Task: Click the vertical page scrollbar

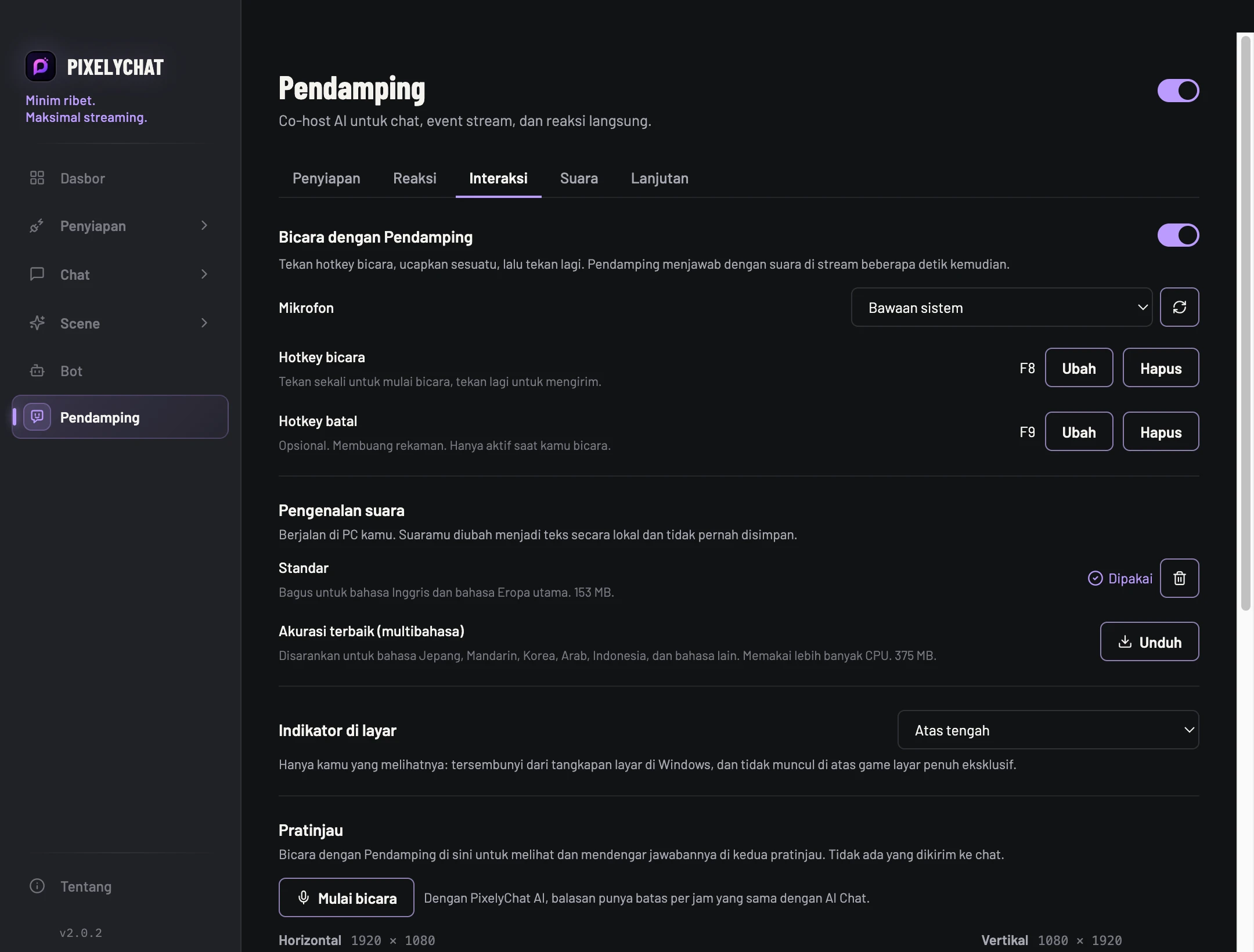Action: [x=1245, y=323]
